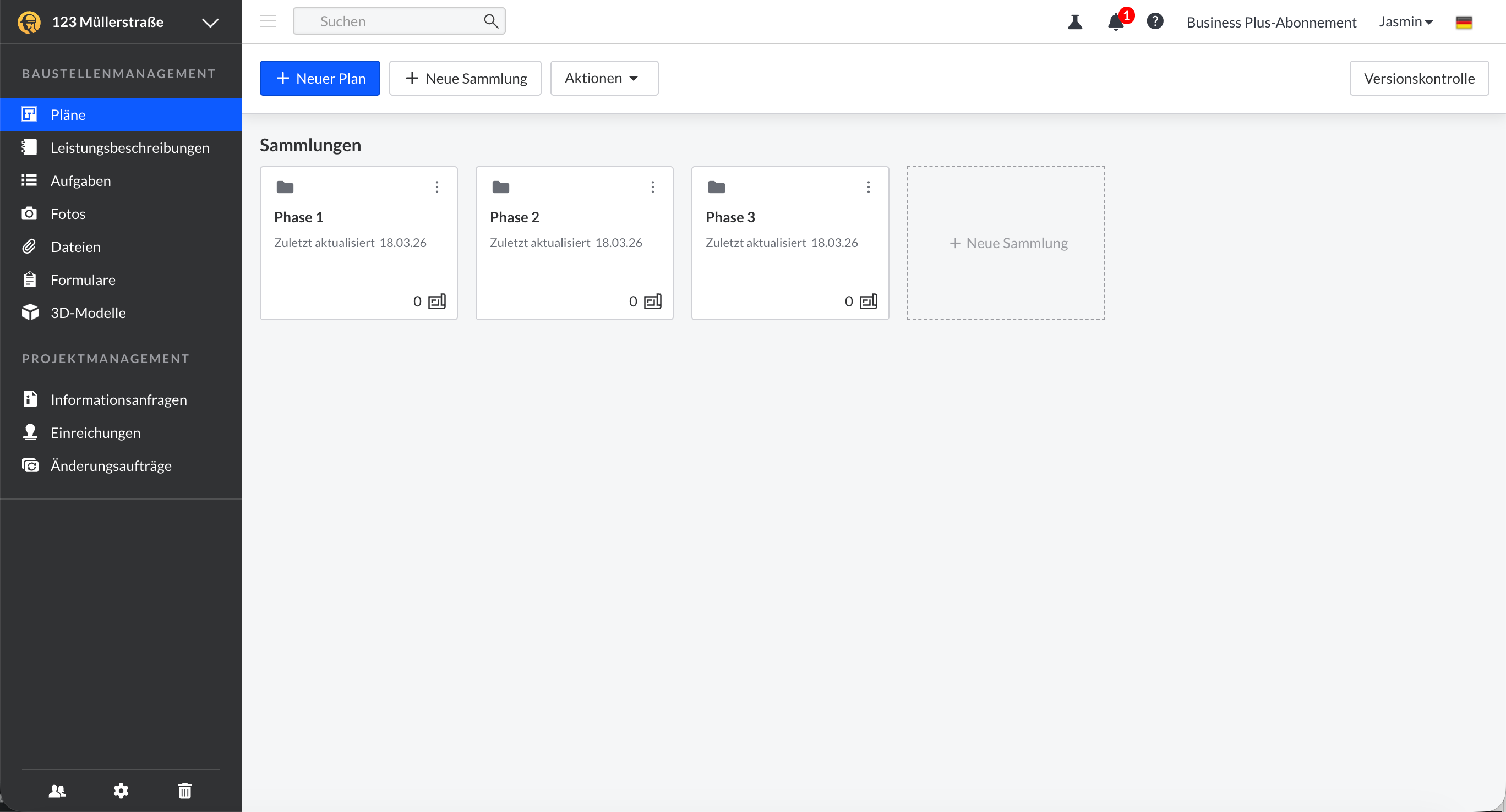Open Informationsanfragen in sidebar

tap(119, 399)
